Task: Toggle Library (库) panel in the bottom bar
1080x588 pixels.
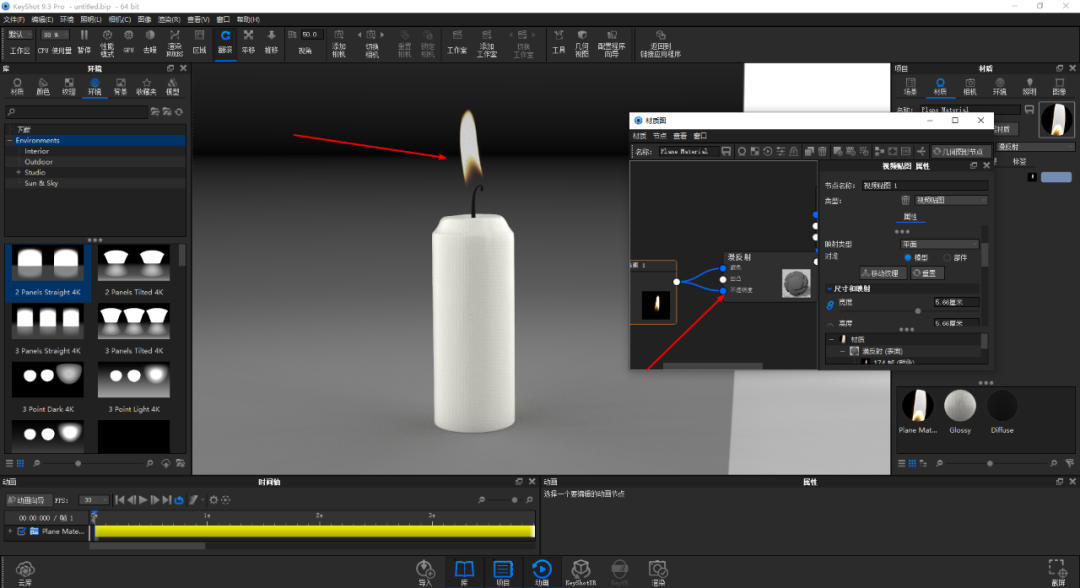Action: point(464,573)
